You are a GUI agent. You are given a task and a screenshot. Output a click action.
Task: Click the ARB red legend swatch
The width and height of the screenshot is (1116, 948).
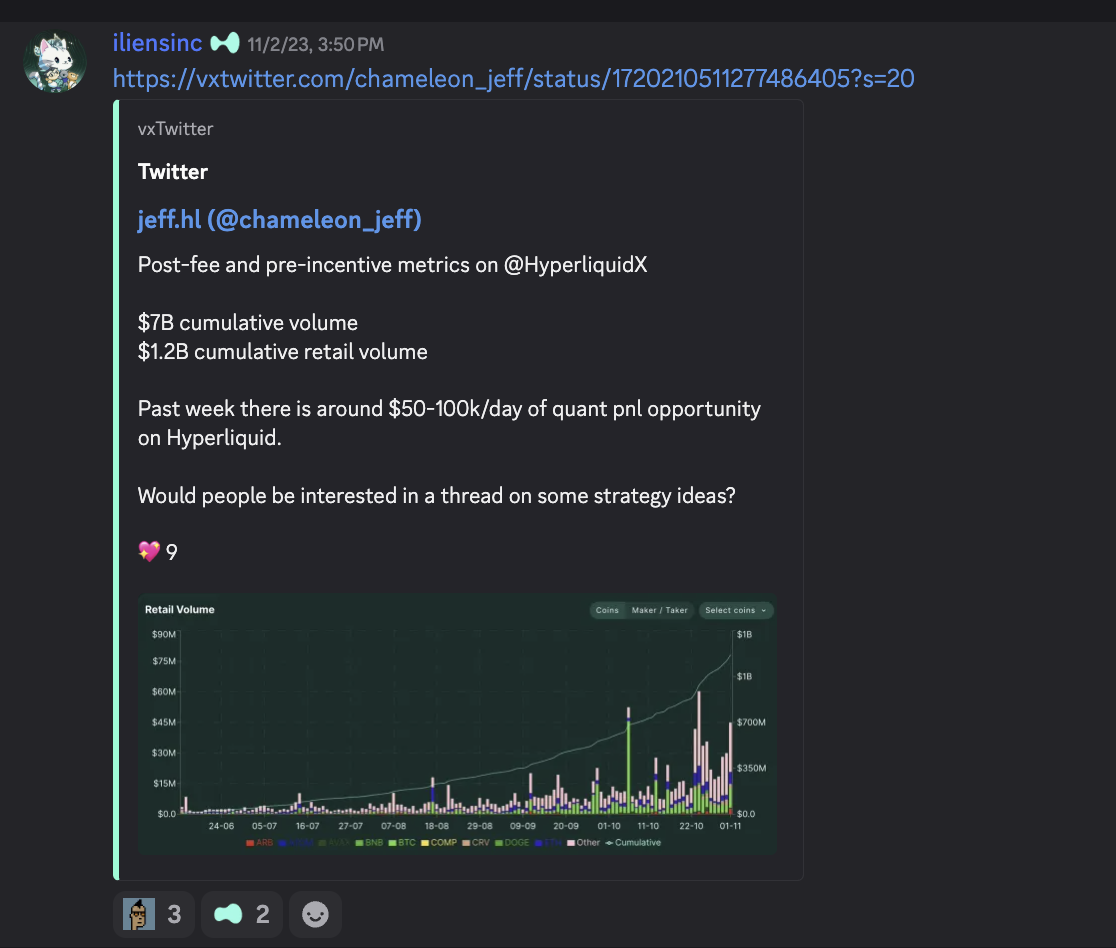pyautogui.click(x=250, y=843)
